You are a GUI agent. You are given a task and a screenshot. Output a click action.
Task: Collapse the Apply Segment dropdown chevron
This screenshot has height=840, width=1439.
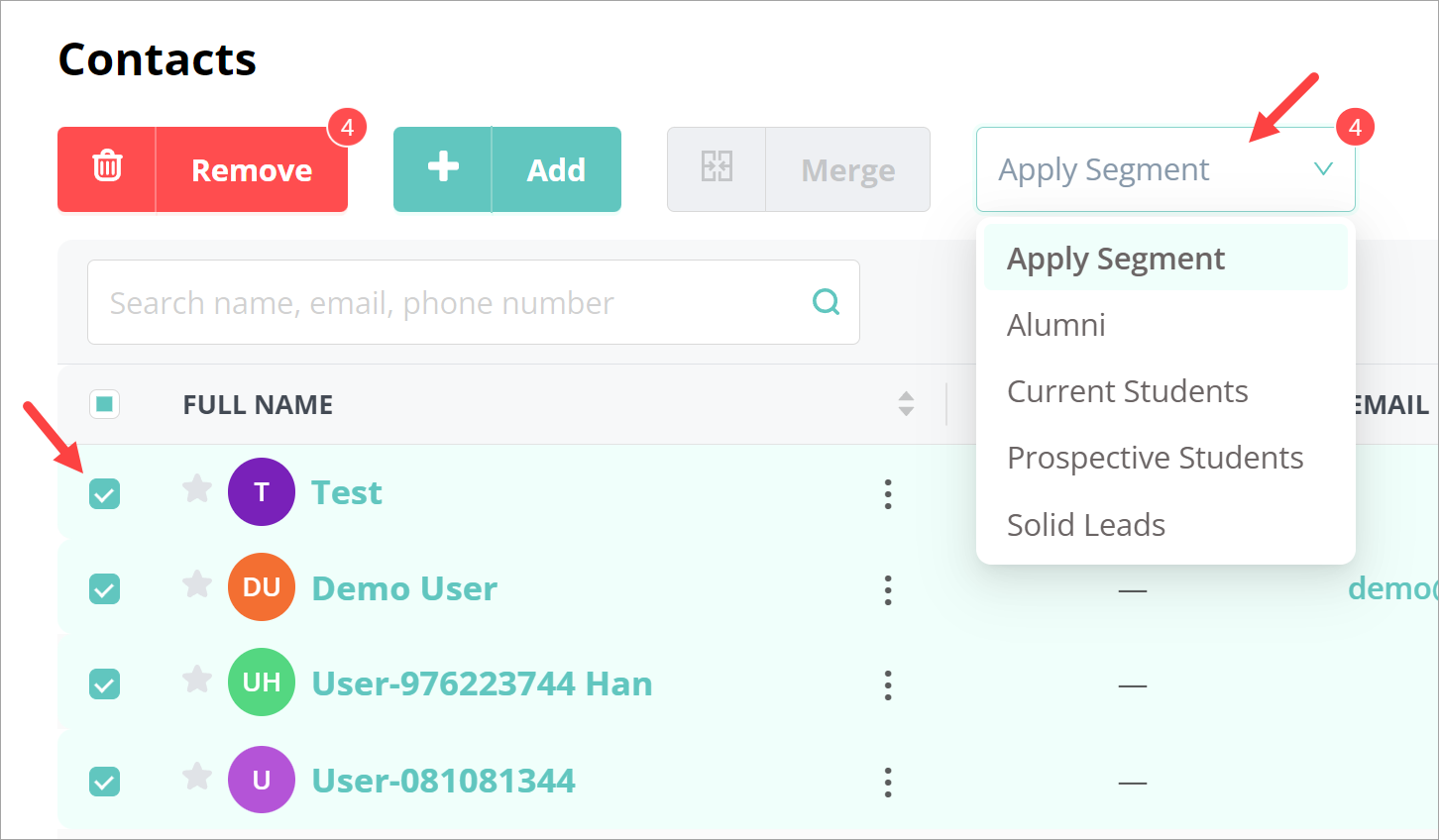click(1322, 169)
